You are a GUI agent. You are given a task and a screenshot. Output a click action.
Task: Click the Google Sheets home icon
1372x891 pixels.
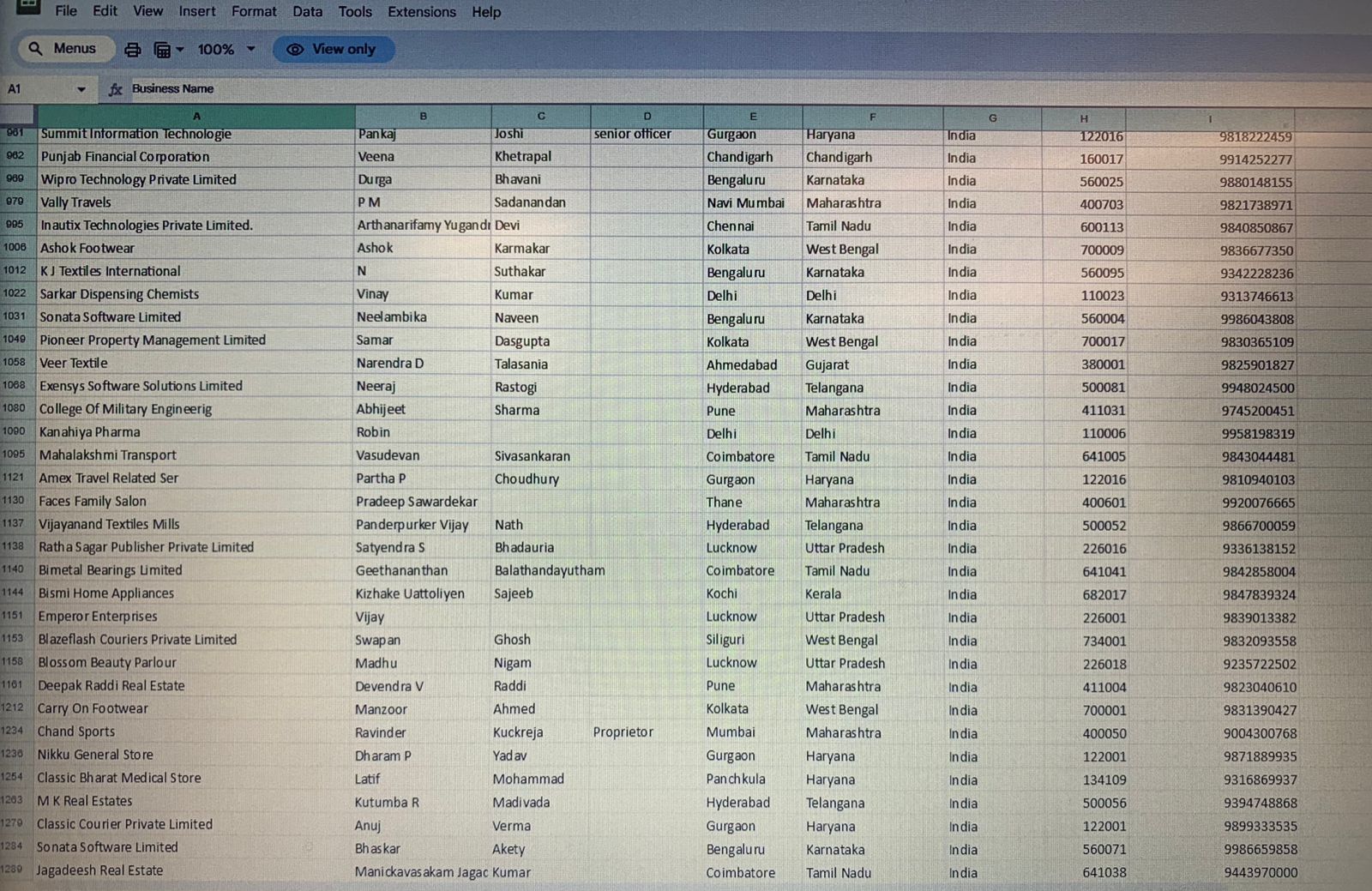point(28,7)
